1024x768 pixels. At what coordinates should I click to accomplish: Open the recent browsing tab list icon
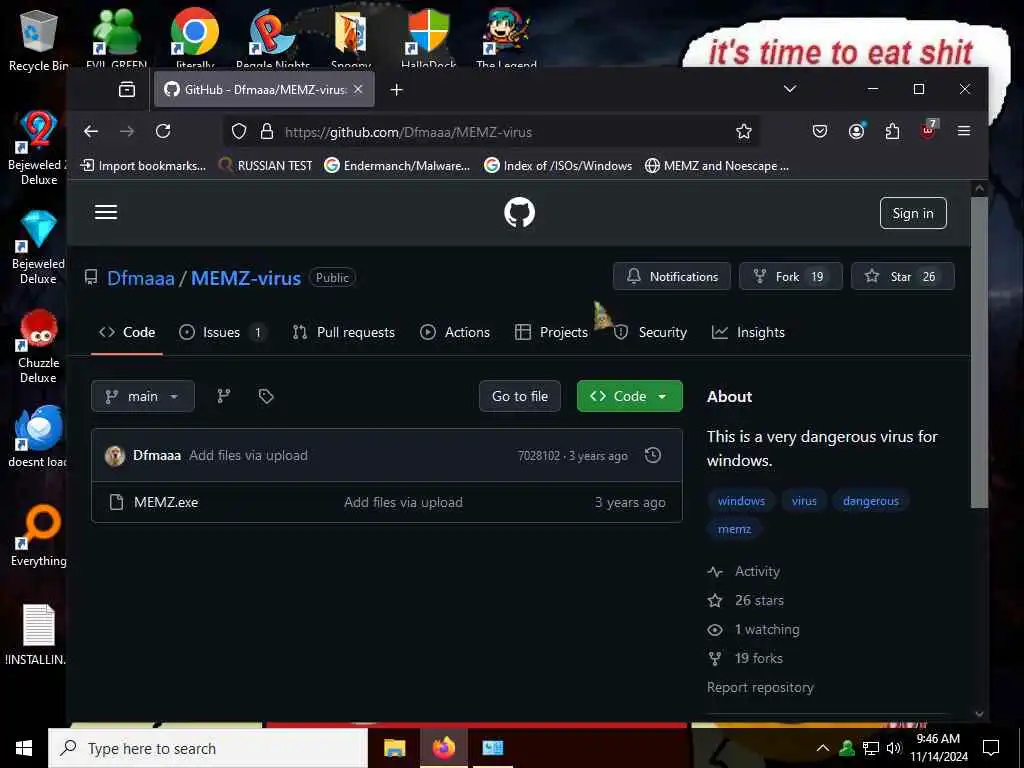127,89
